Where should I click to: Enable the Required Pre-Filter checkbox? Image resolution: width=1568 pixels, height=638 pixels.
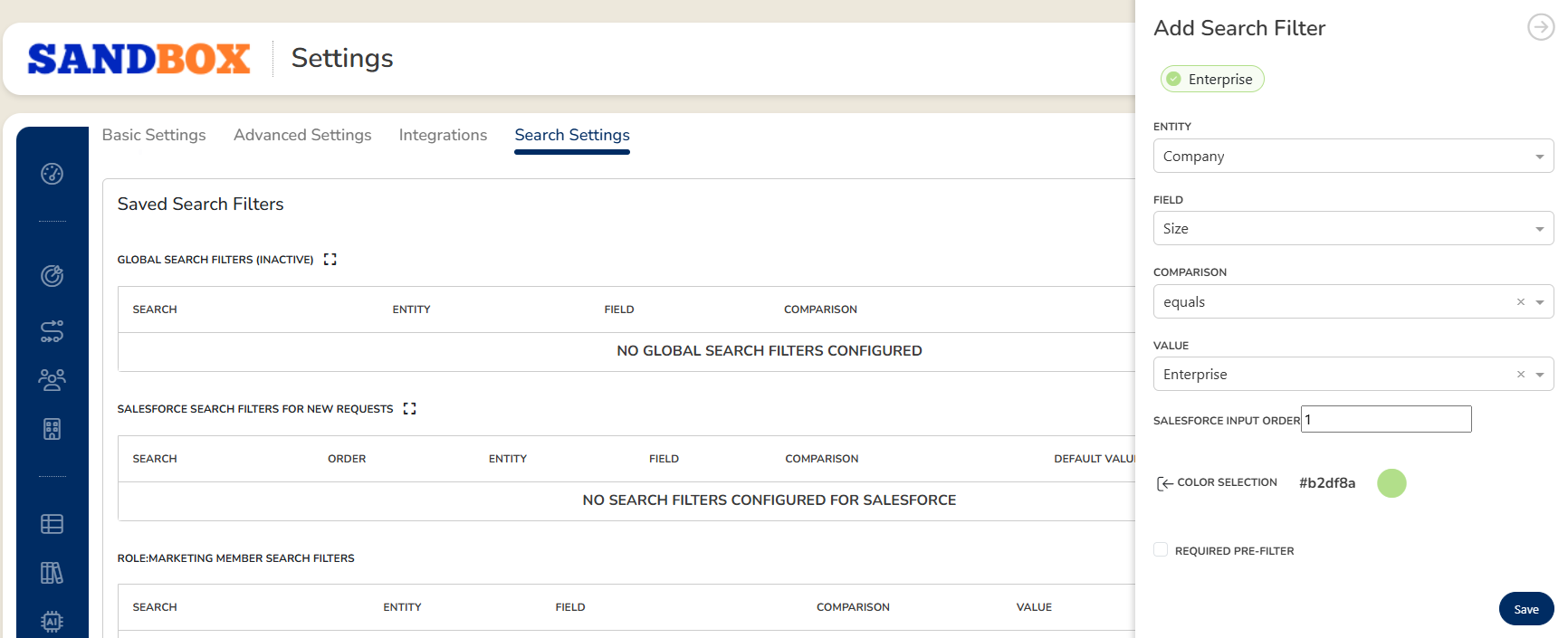click(x=1161, y=550)
